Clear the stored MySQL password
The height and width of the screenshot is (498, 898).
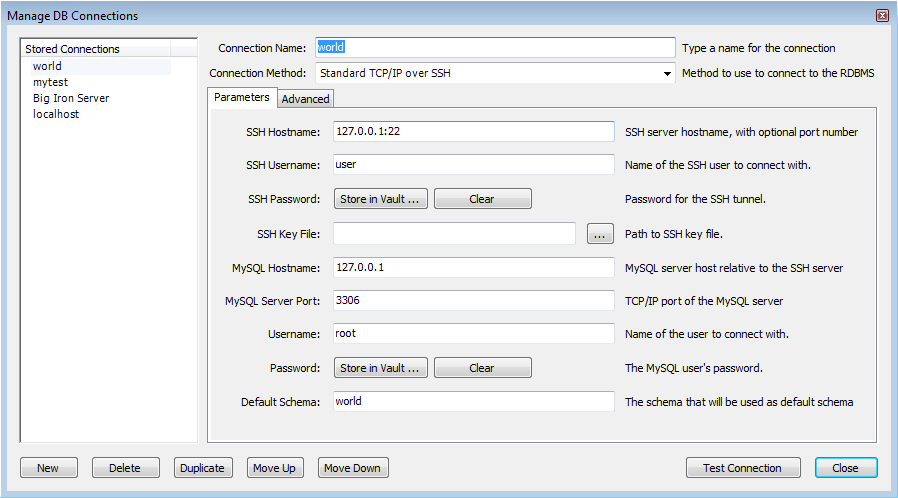[x=482, y=368]
